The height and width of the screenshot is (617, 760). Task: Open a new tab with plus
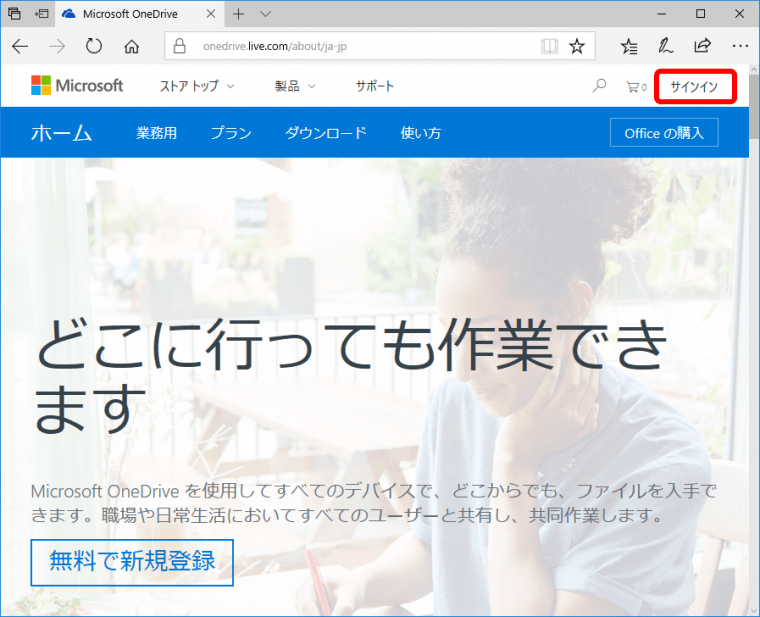pos(238,14)
